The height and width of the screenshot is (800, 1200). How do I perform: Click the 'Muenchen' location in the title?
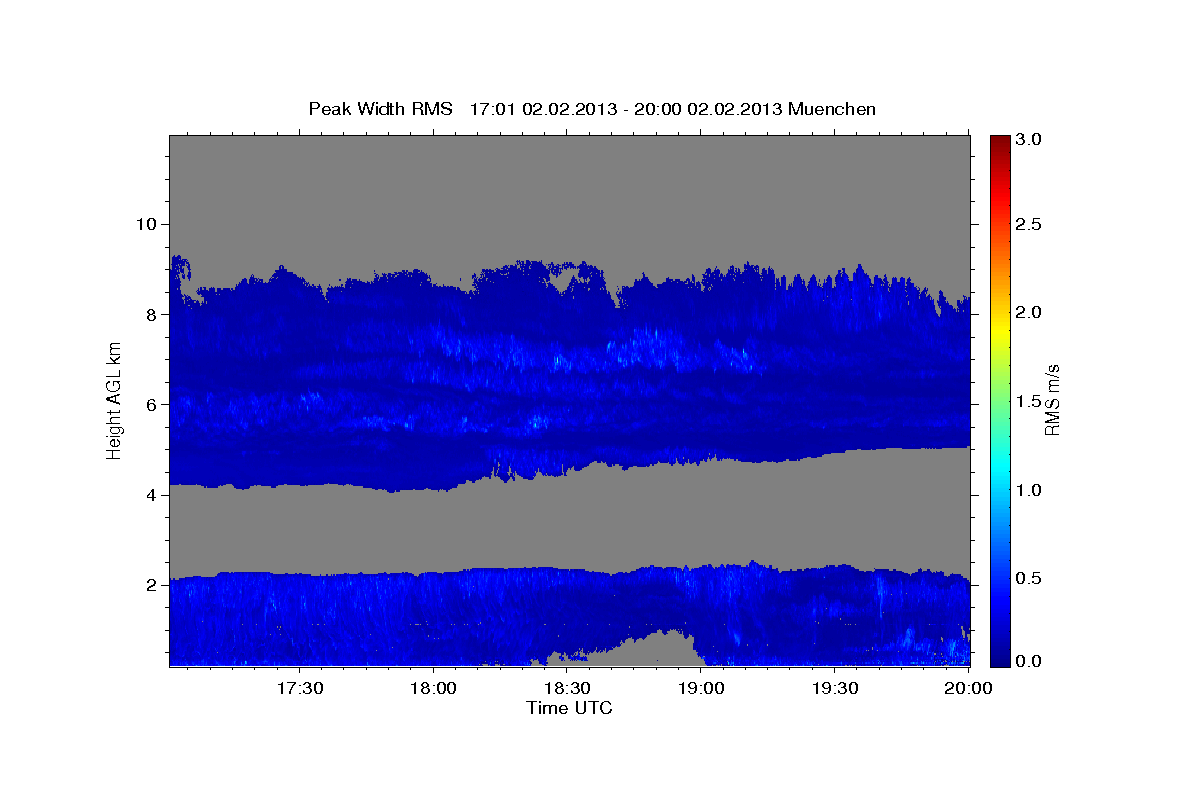pyautogui.click(x=832, y=109)
